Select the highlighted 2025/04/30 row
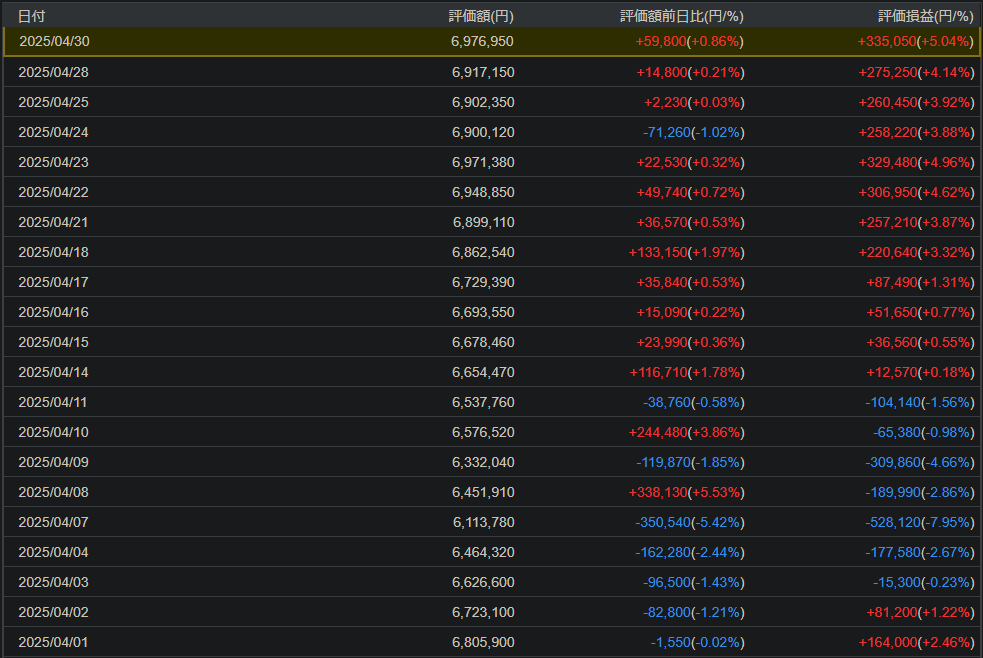Viewport: 983px width, 658px height. (492, 41)
